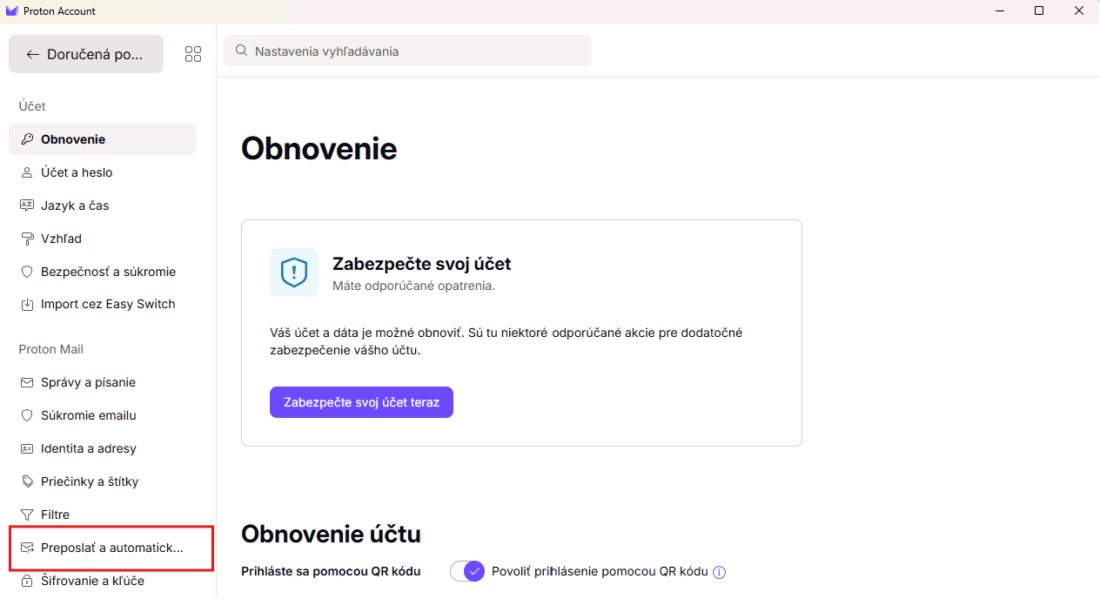This screenshot has width=1100, height=599.
Task: Go back using Doručená pošta button
Action: pyautogui.click(x=86, y=53)
